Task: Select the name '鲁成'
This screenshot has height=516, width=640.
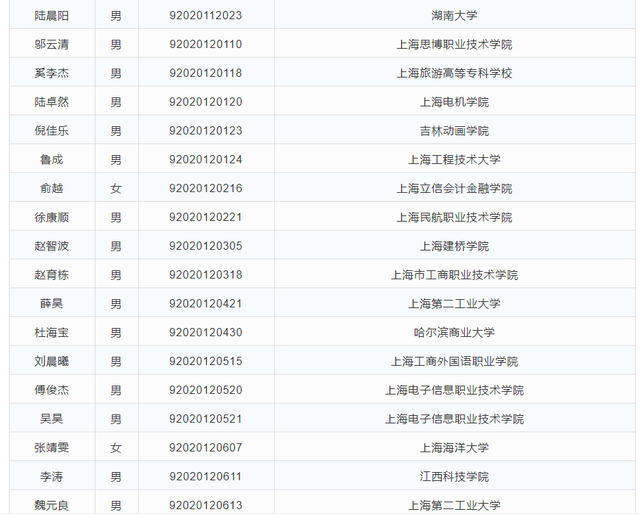Action: [x=51, y=159]
